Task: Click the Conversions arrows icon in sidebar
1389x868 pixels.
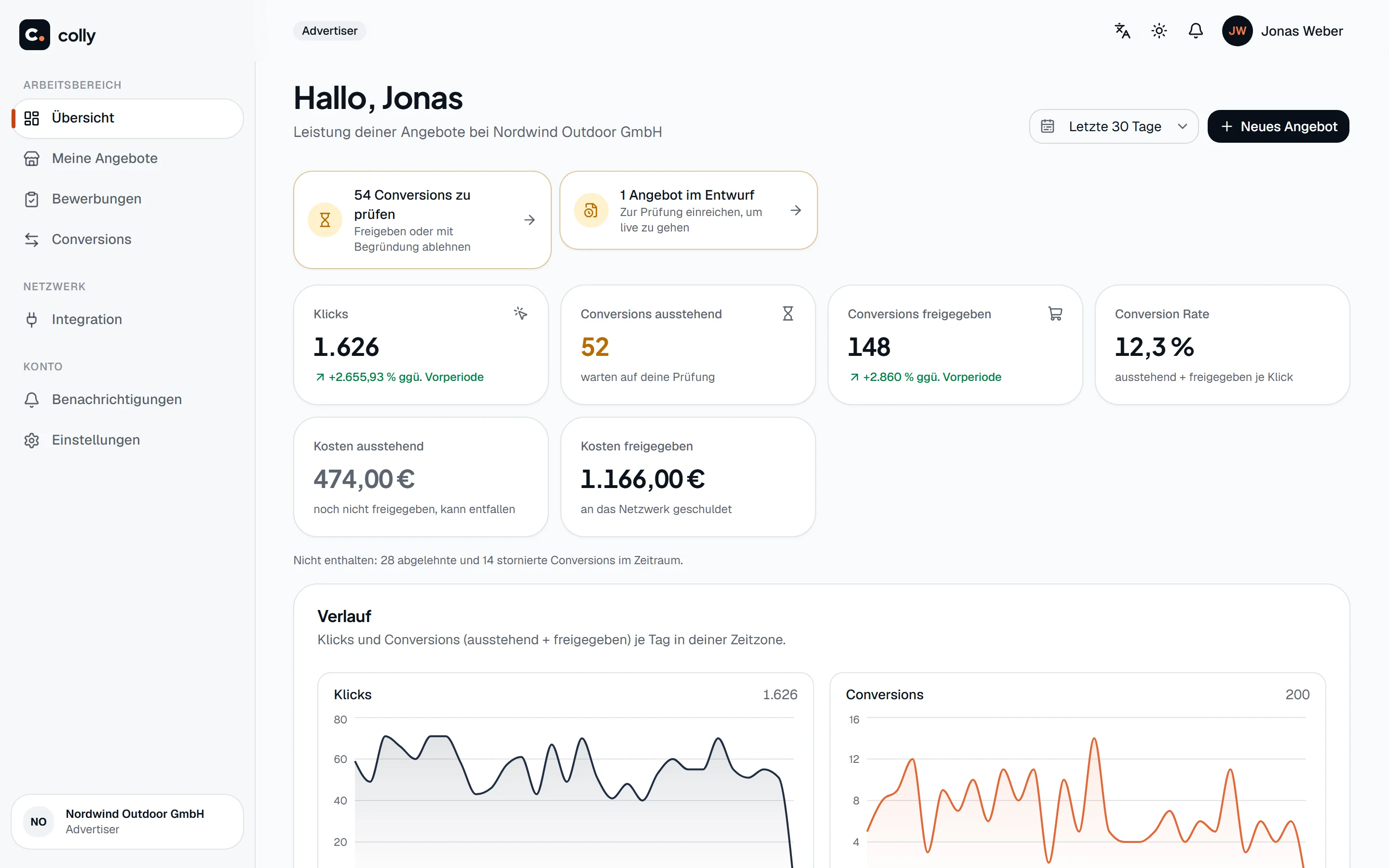Action: (31, 239)
